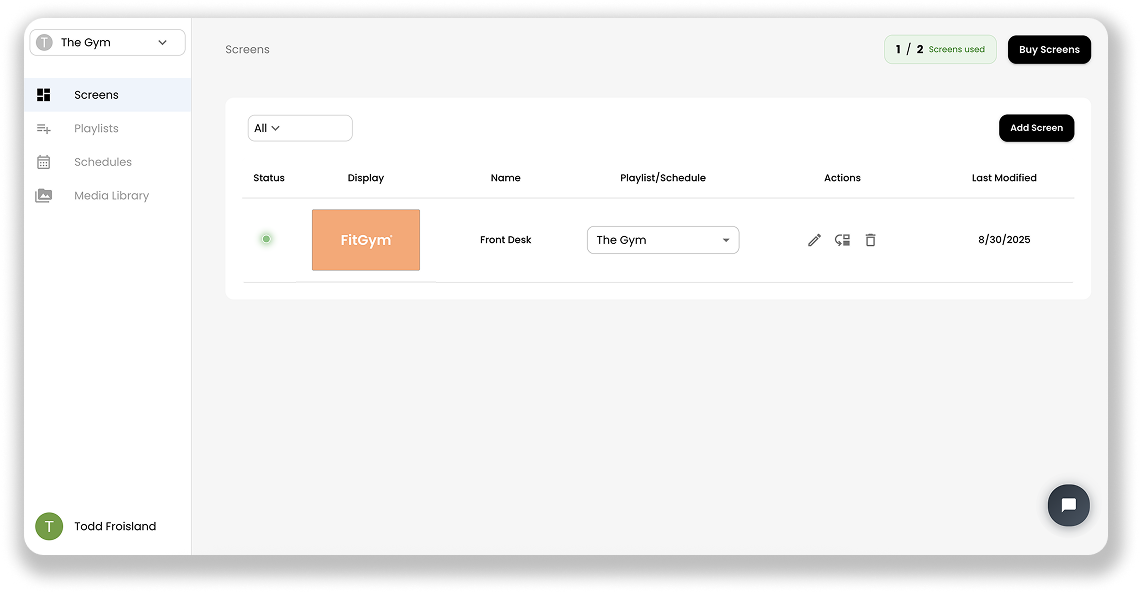
Task: Open the FitGym display thumbnail
Action: pyautogui.click(x=366, y=240)
